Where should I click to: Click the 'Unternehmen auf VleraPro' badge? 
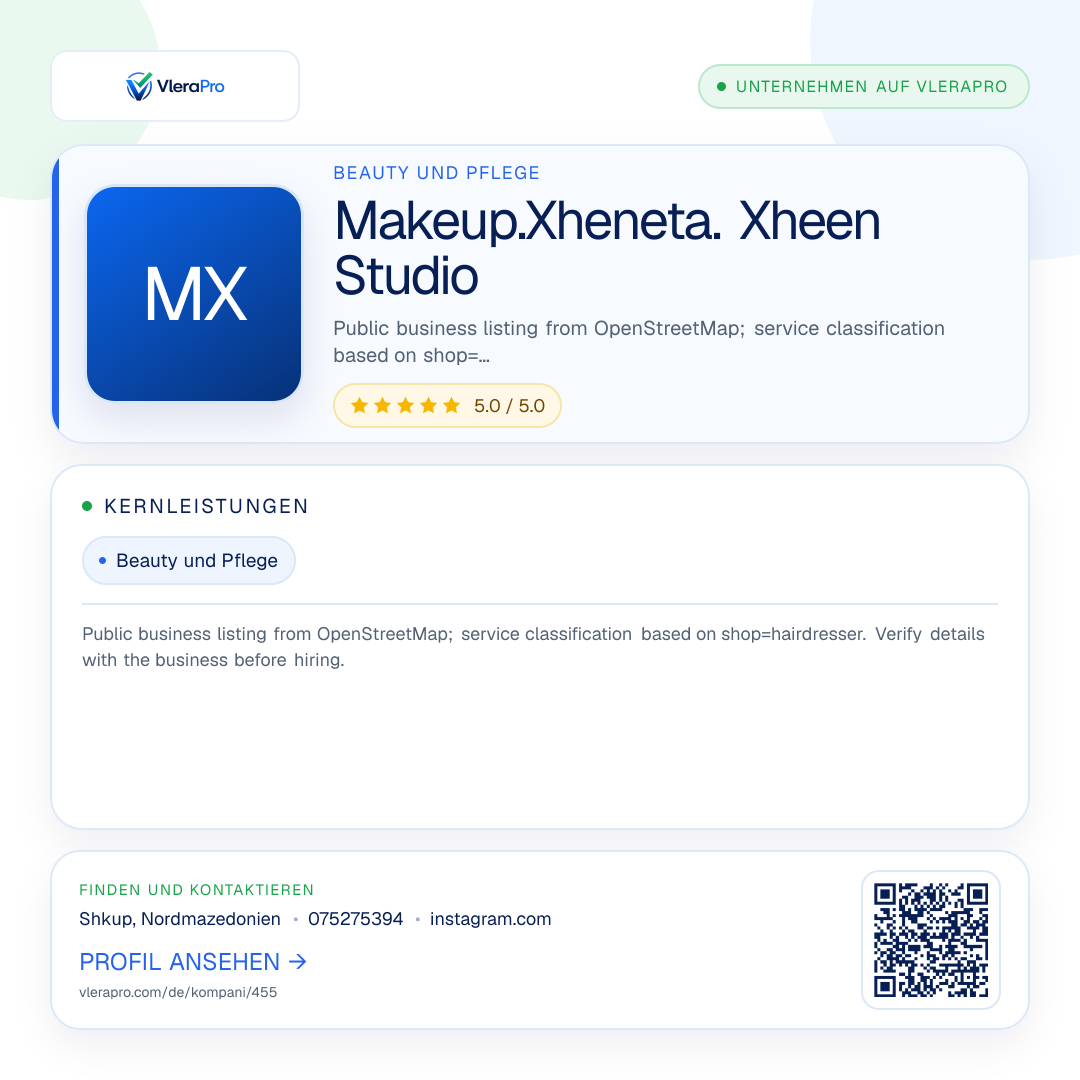point(863,87)
